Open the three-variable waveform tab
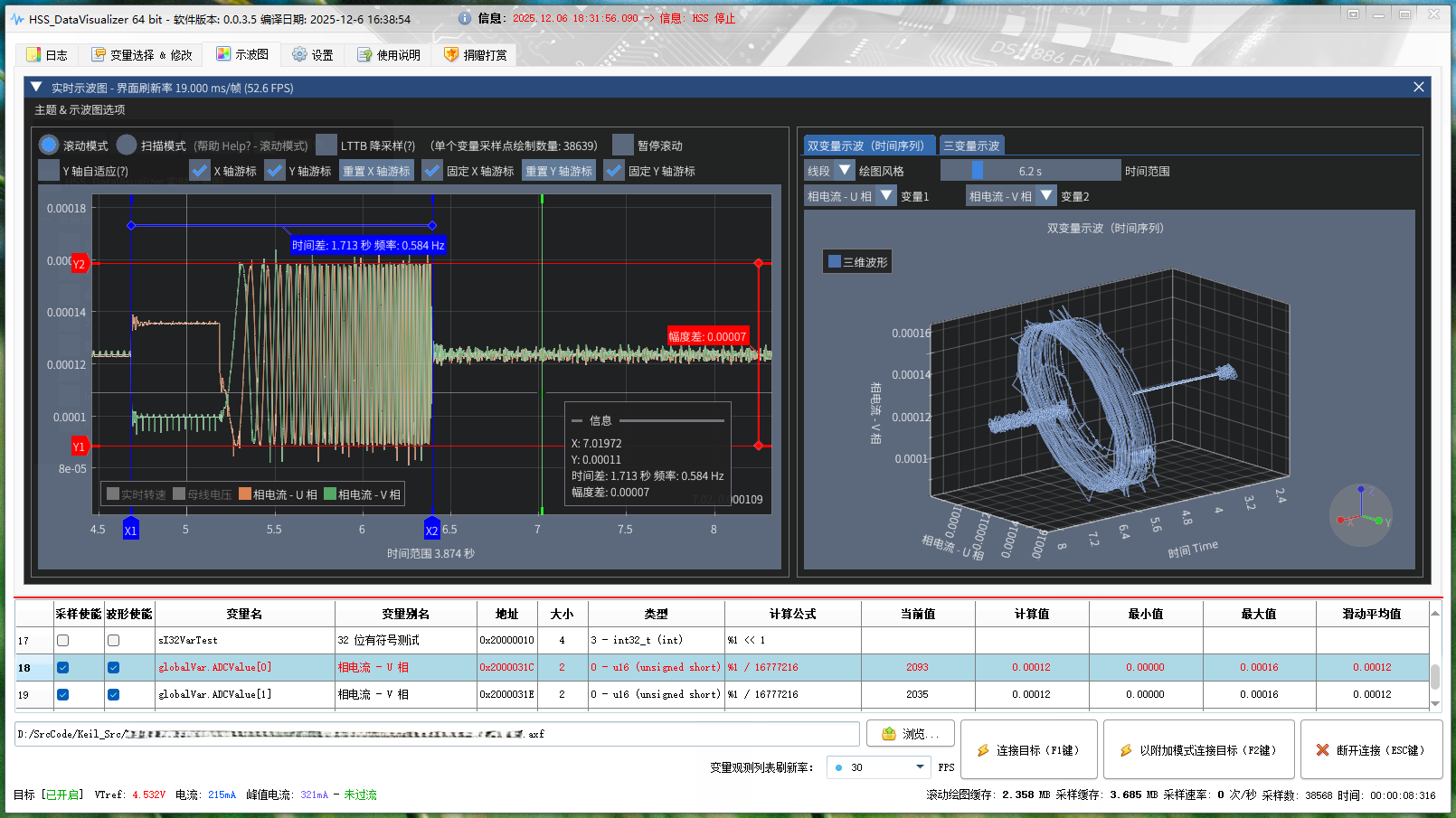The width and height of the screenshot is (1456, 818). (x=971, y=146)
